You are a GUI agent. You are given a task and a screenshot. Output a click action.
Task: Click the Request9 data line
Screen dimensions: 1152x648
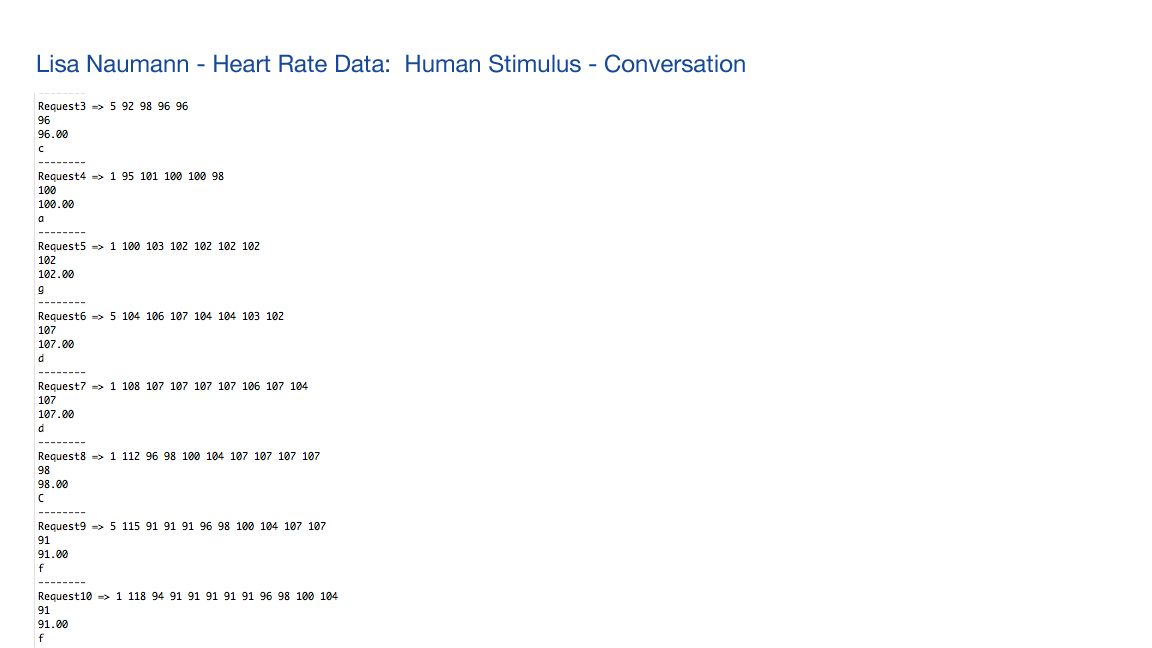(x=182, y=526)
